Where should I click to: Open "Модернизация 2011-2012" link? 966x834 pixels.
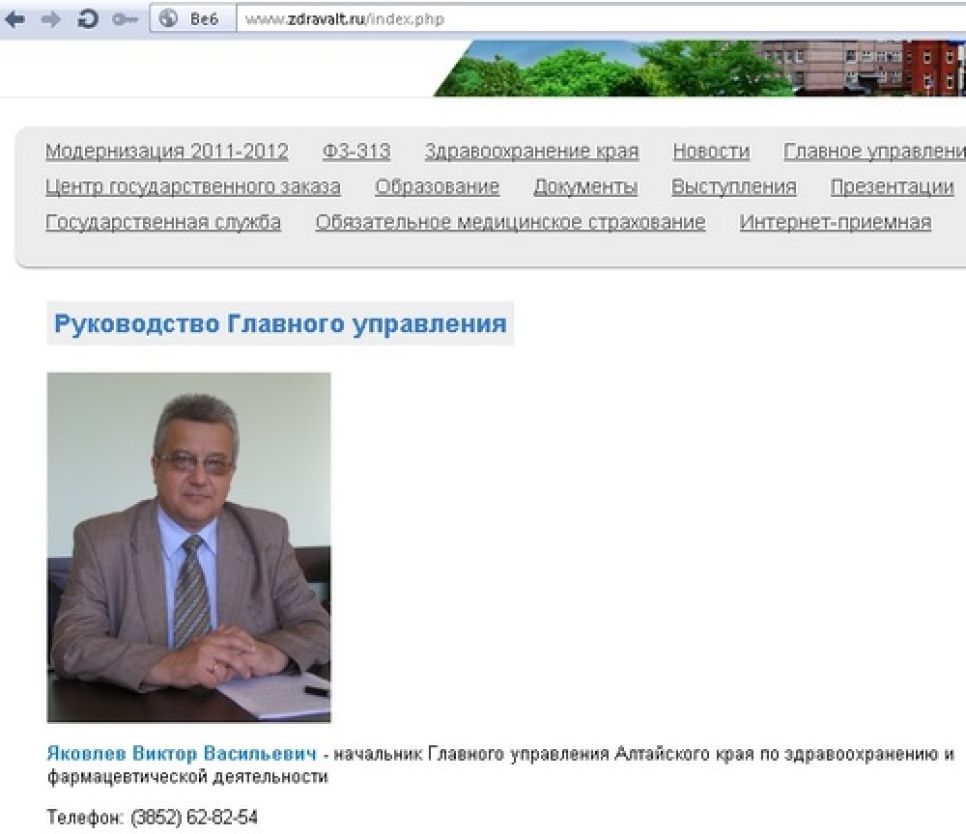tap(166, 151)
